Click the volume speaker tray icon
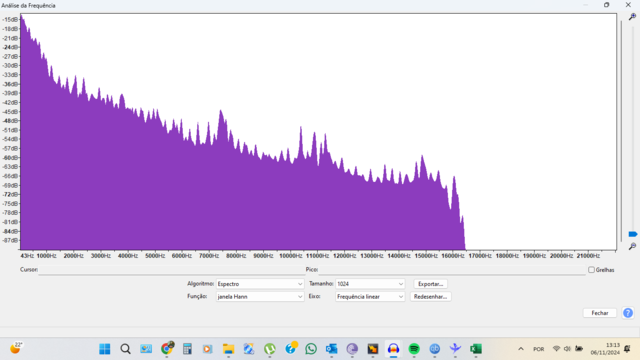 (x=567, y=349)
